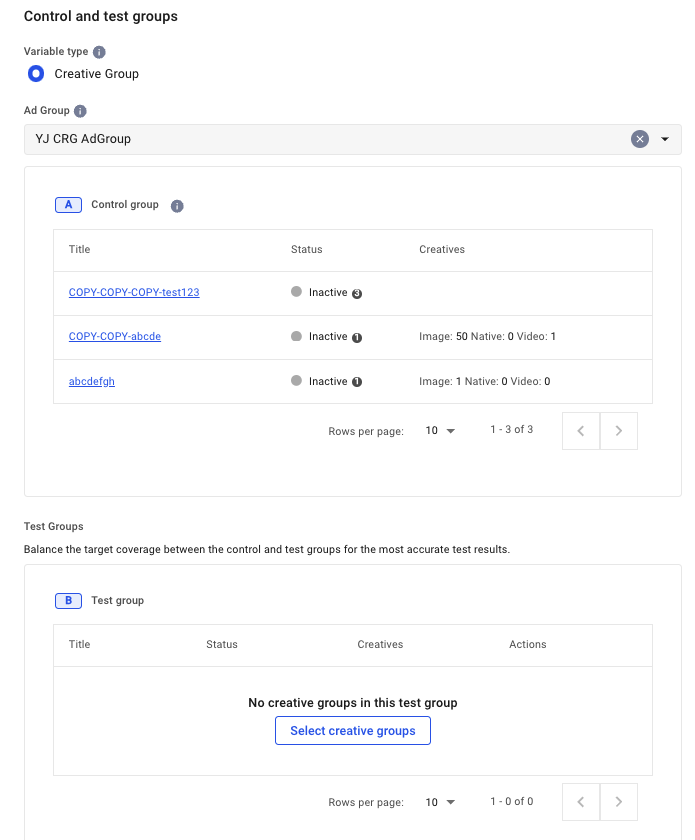Open the abcdefgh creative group link
The image size is (695, 840).
91,381
